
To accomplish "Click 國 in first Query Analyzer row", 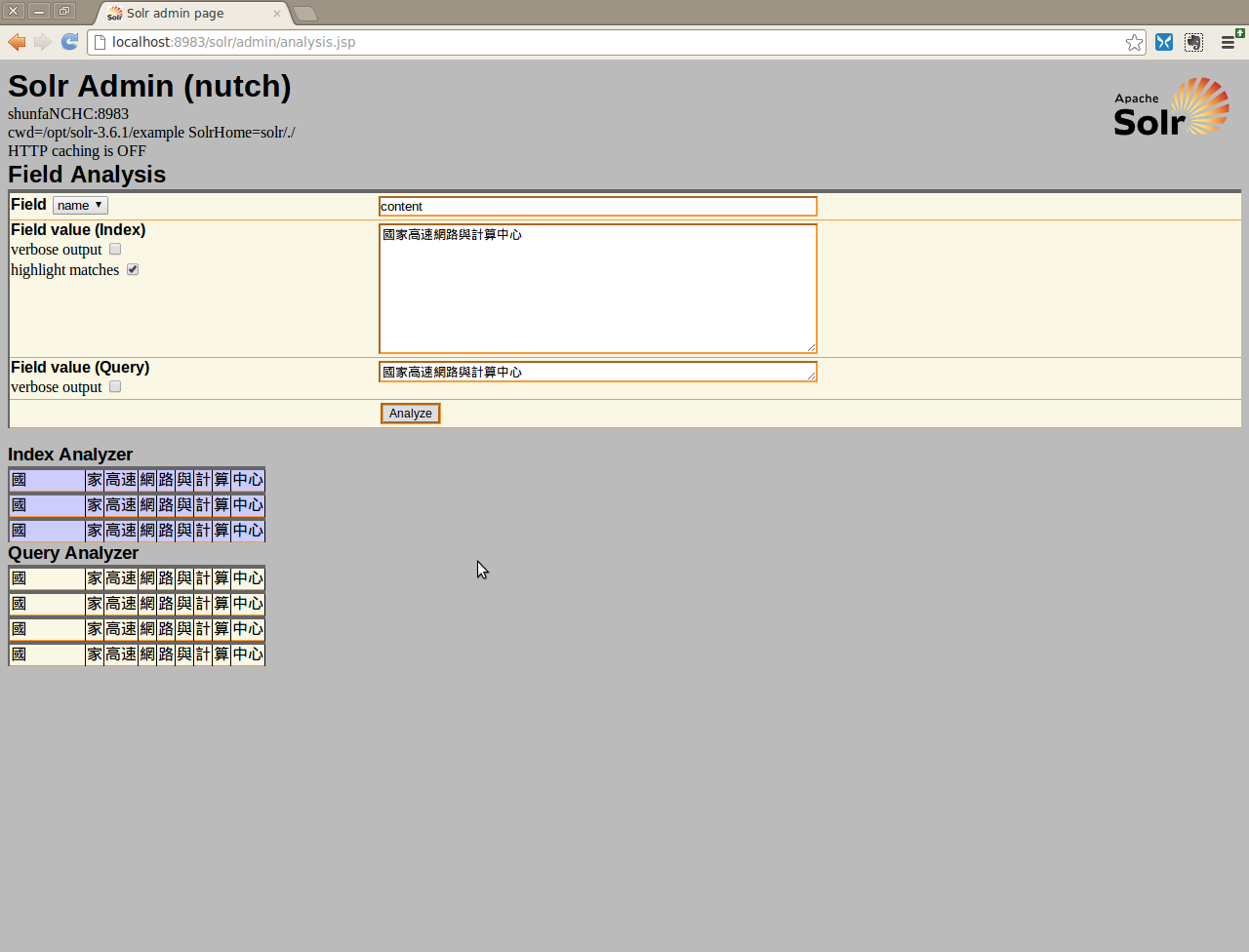I will [47, 578].
